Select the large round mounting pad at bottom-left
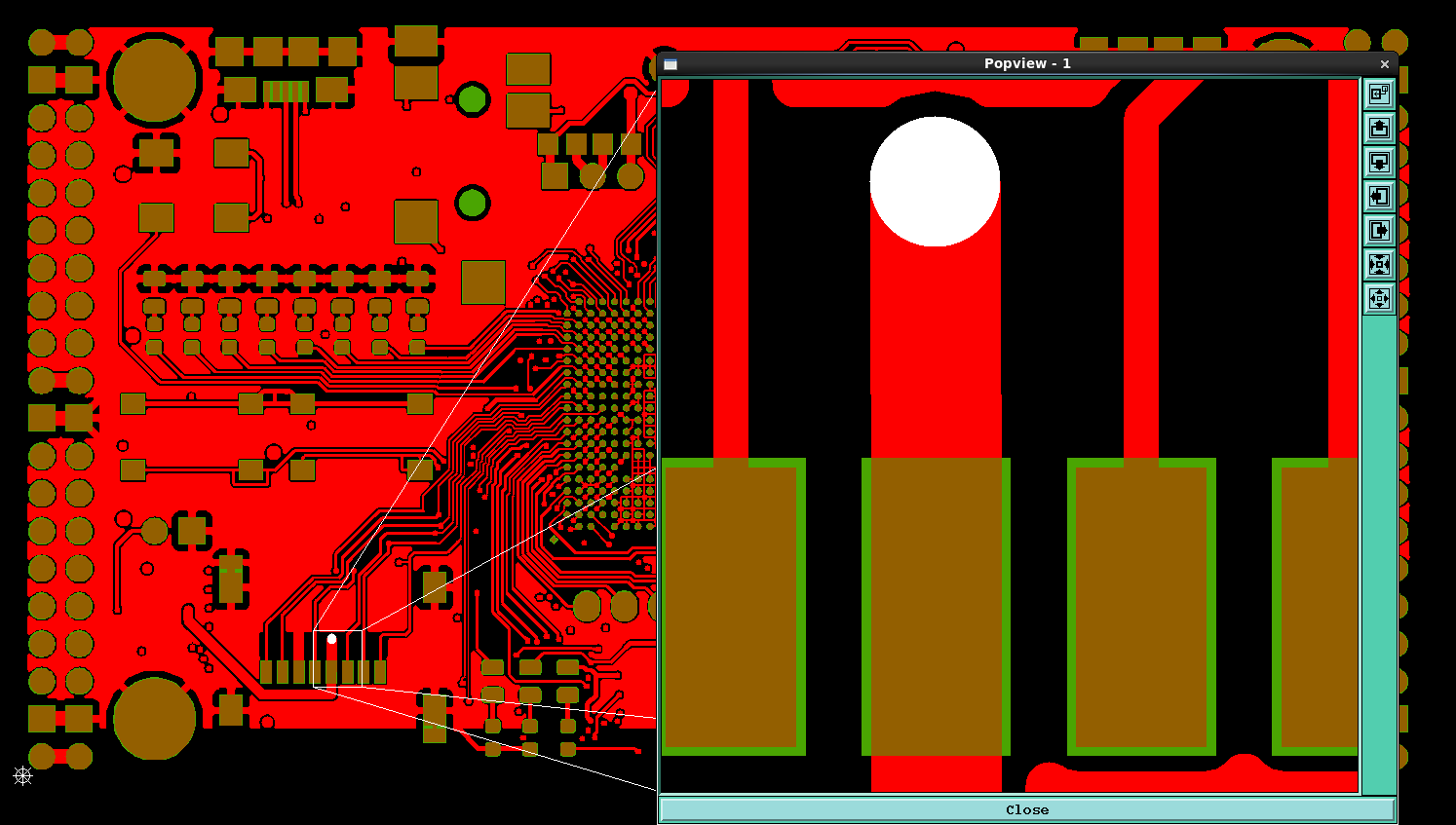The width and height of the screenshot is (1456, 825). click(154, 718)
